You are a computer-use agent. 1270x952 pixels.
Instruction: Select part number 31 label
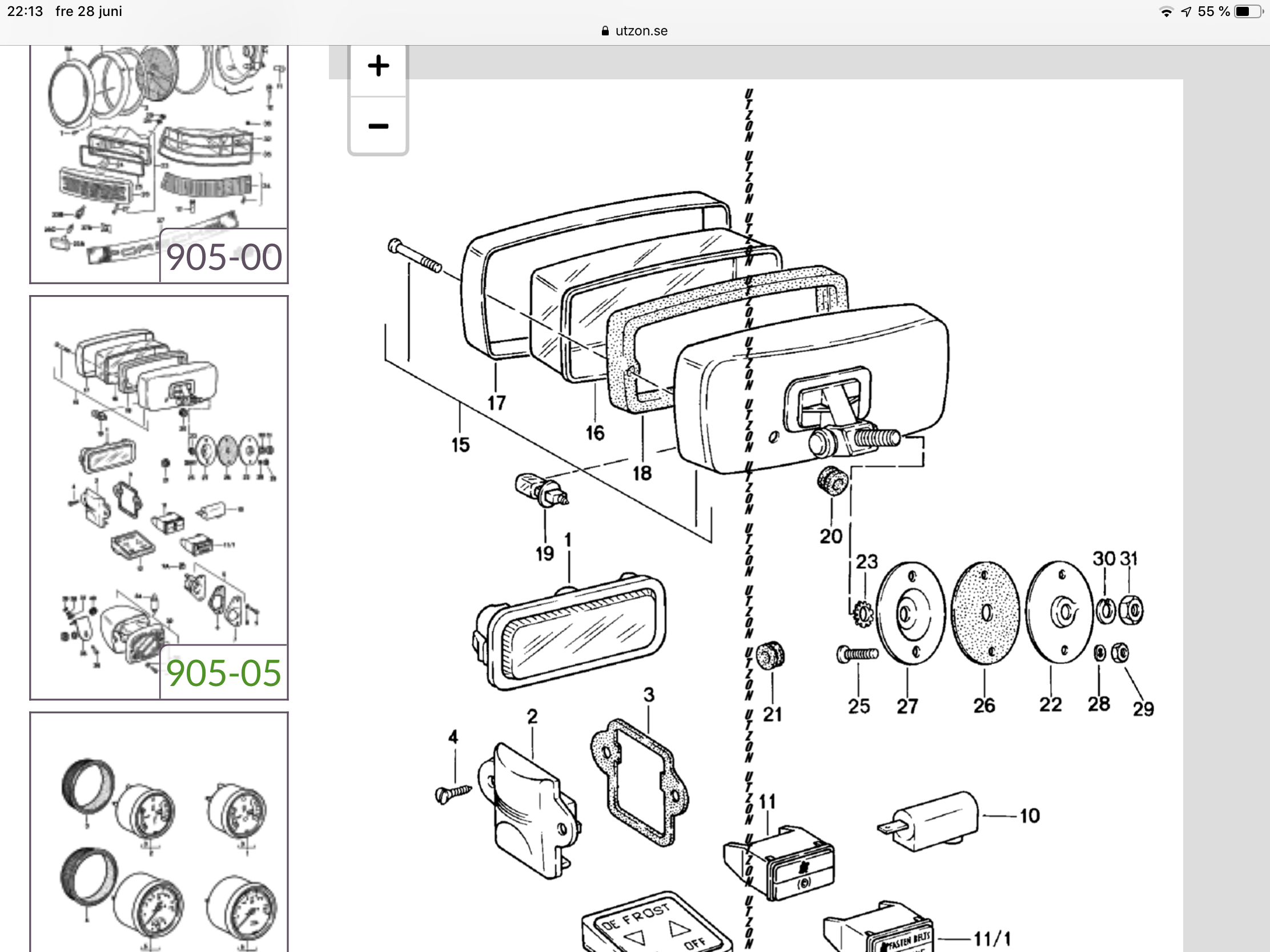(1129, 558)
